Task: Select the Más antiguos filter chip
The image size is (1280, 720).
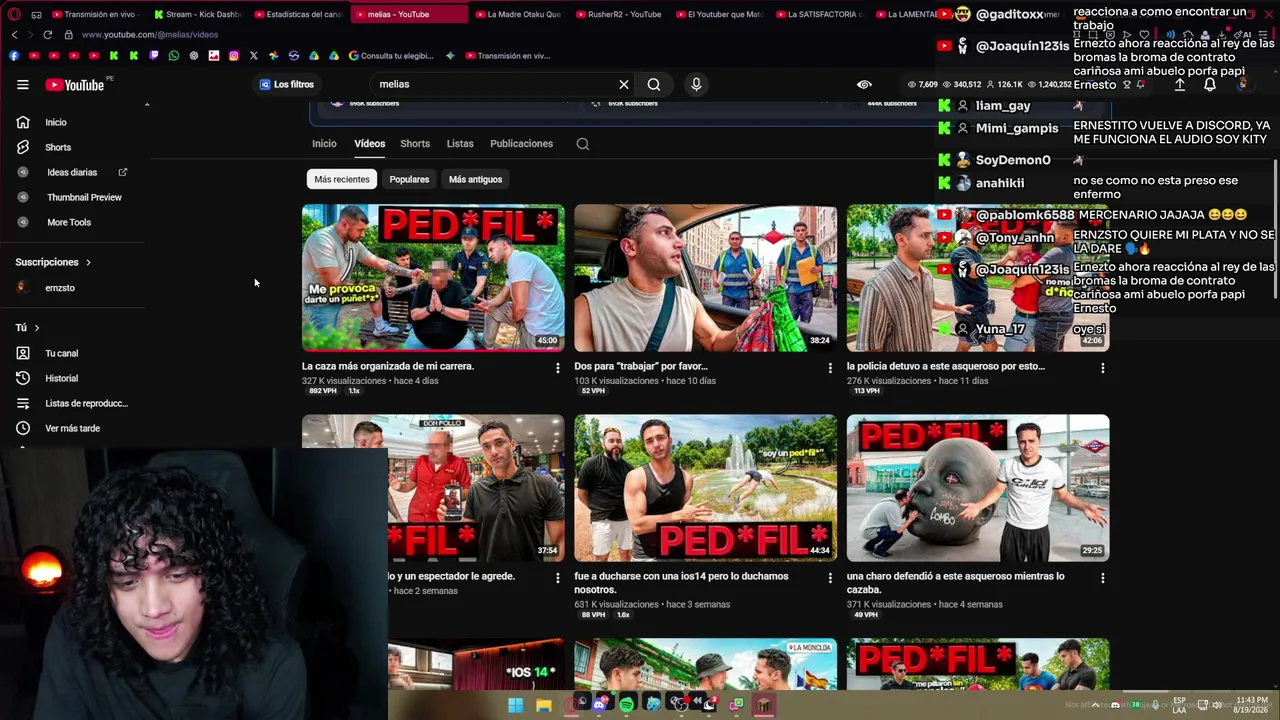Action: point(475,179)
